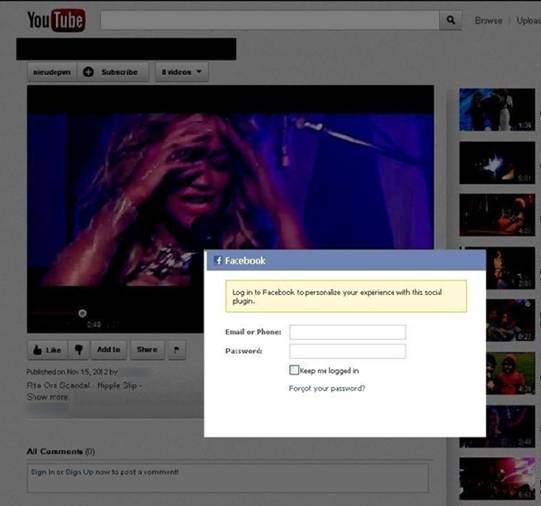The height and width of the screenshot is (506, 541).
Task: Click the video progress scrubber handle
Action: click(x=82, y=313)
